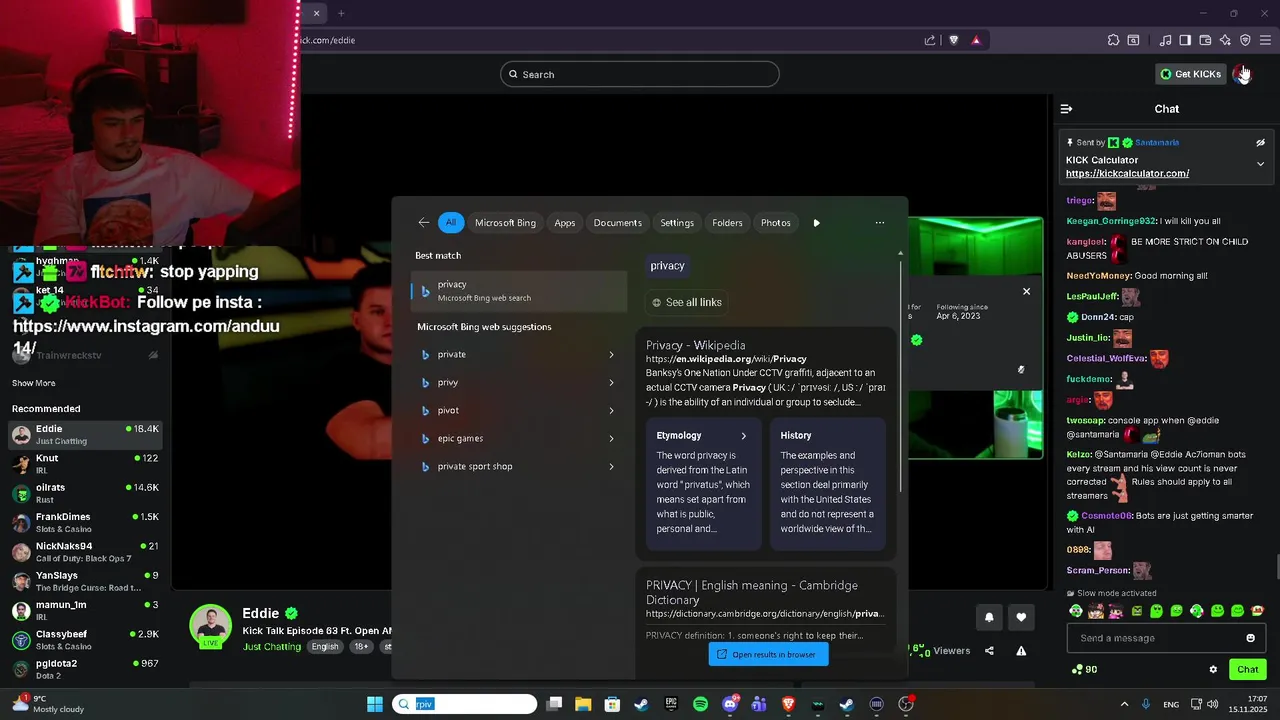Click Open results in browser button
The image size is (1280, 720).
(x=769, y=654)
